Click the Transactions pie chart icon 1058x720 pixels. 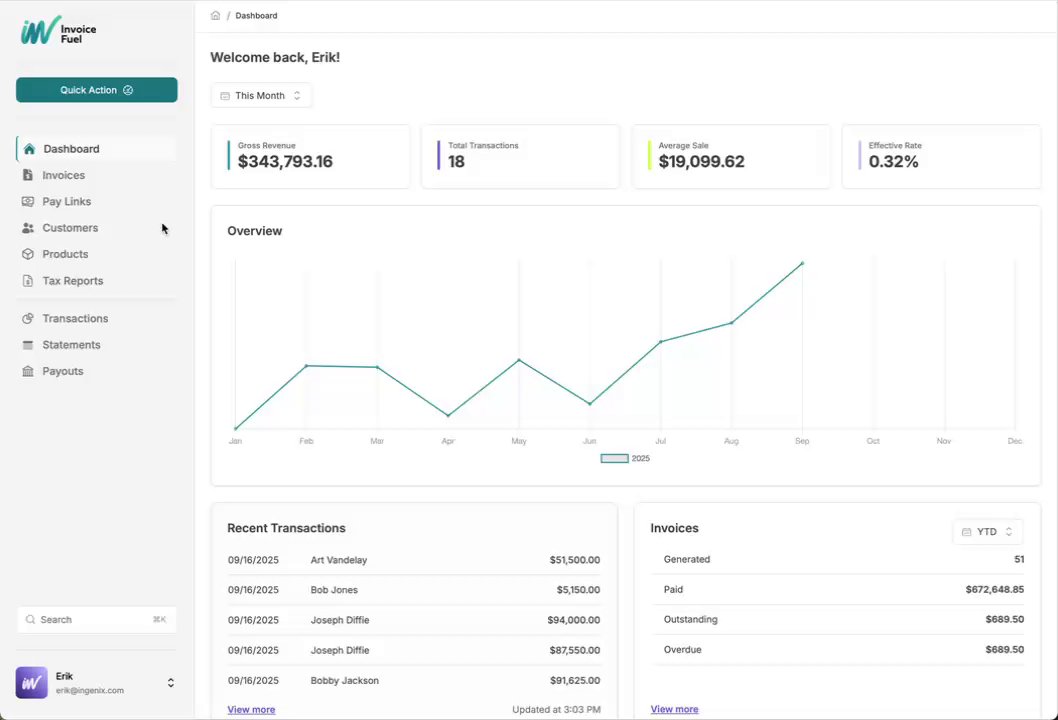[28, 318]
